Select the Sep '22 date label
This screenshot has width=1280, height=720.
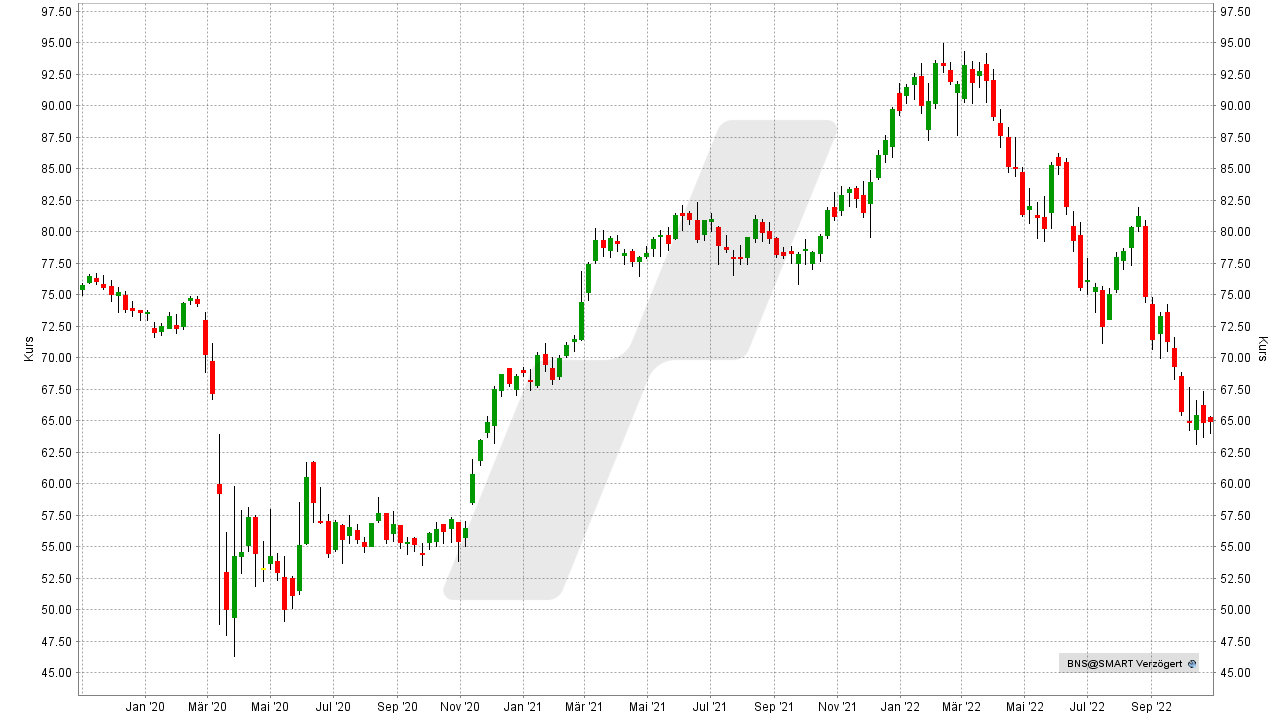click(1151, 707)
